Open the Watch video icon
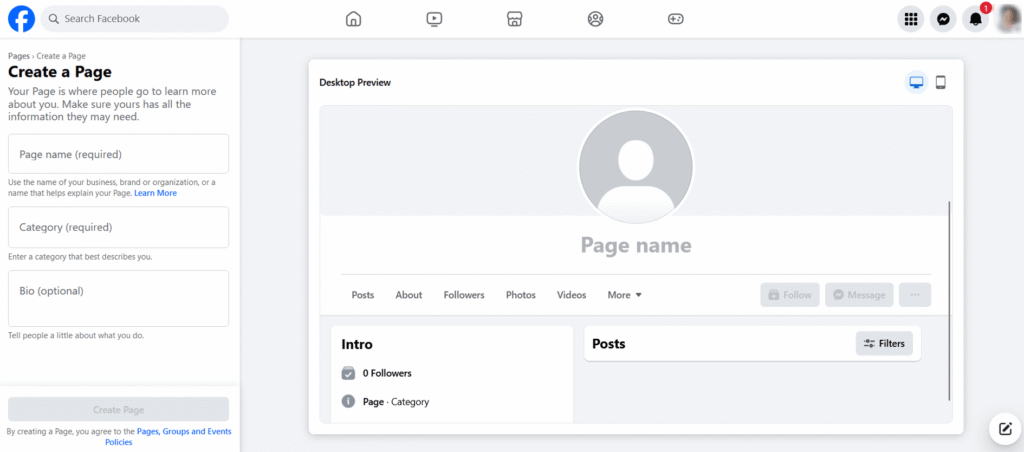Image resolution: width=1024 pixels, height=452 pixels. coord(434,19)
